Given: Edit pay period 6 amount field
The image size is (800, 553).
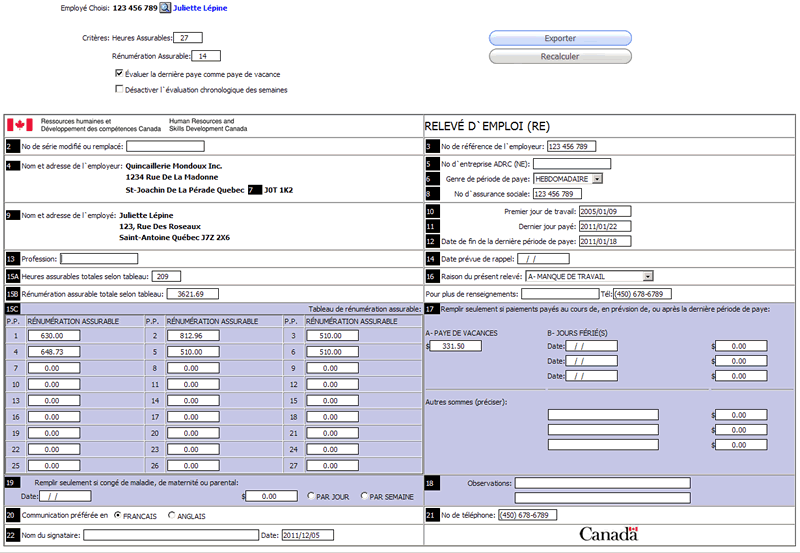Looking at the screenshot, I should pos(332,352).
